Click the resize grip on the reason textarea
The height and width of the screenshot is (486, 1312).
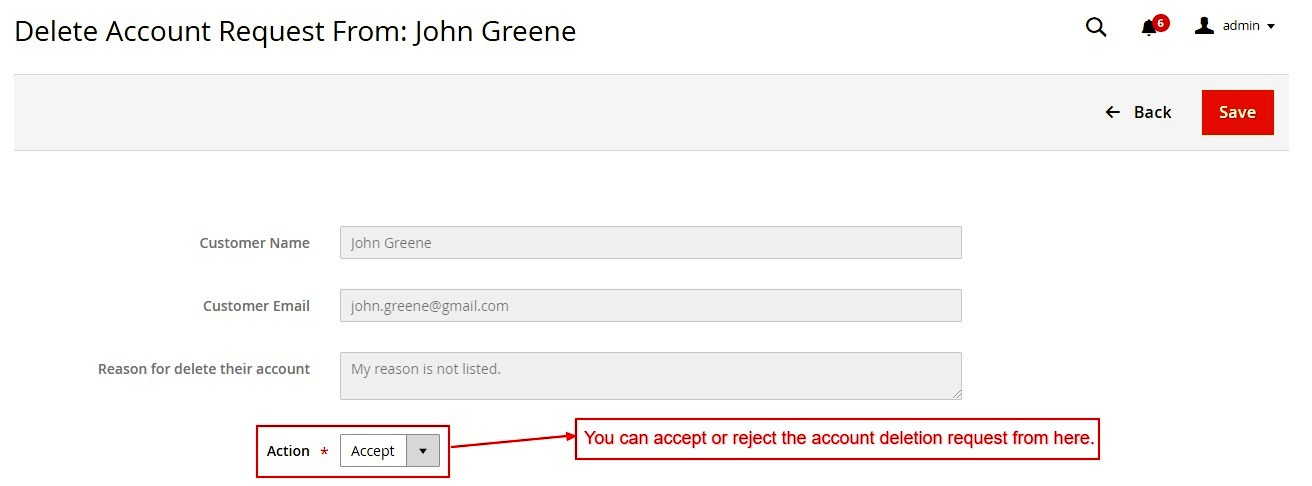tap(956, 394)
